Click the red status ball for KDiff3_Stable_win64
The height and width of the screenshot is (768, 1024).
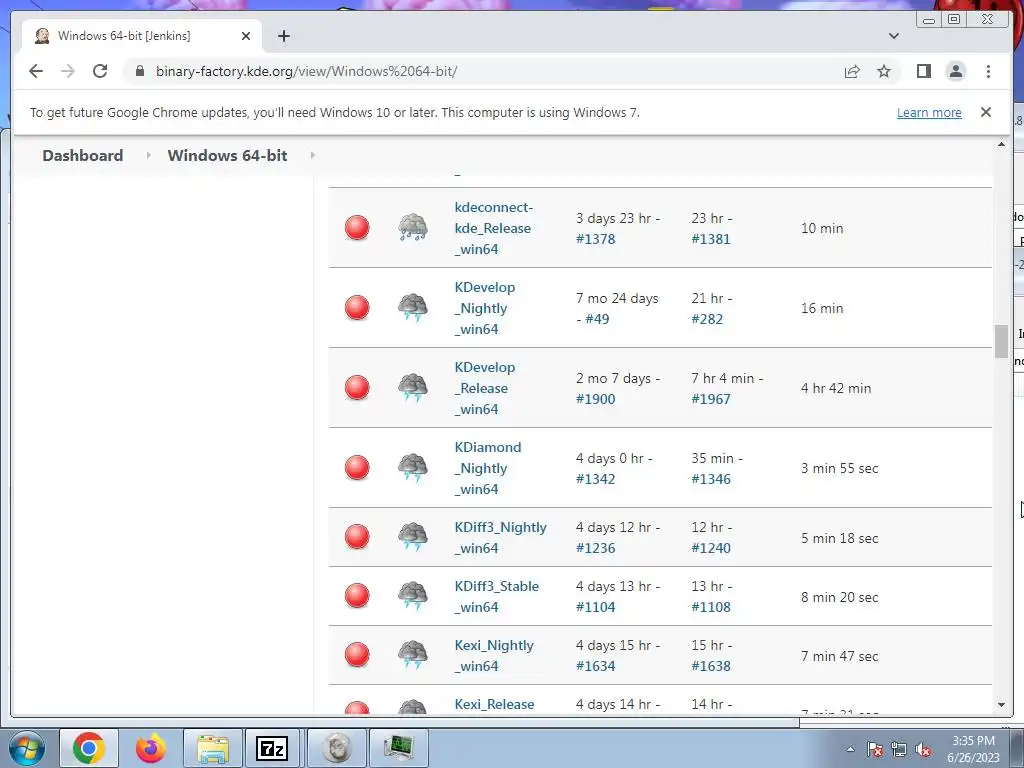click(x=357, y=596)
